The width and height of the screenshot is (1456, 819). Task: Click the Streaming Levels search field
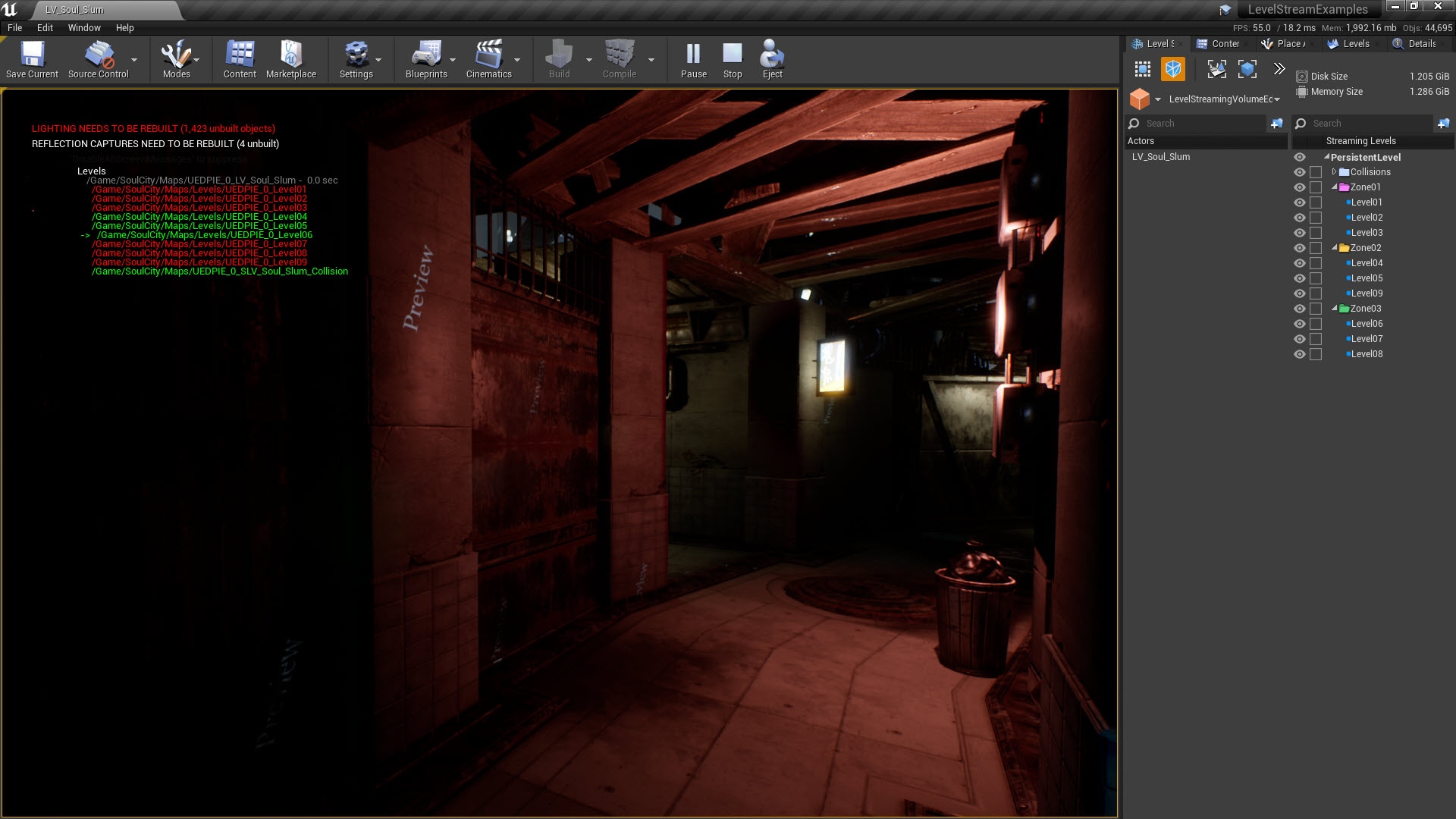tap(1363, 124)
